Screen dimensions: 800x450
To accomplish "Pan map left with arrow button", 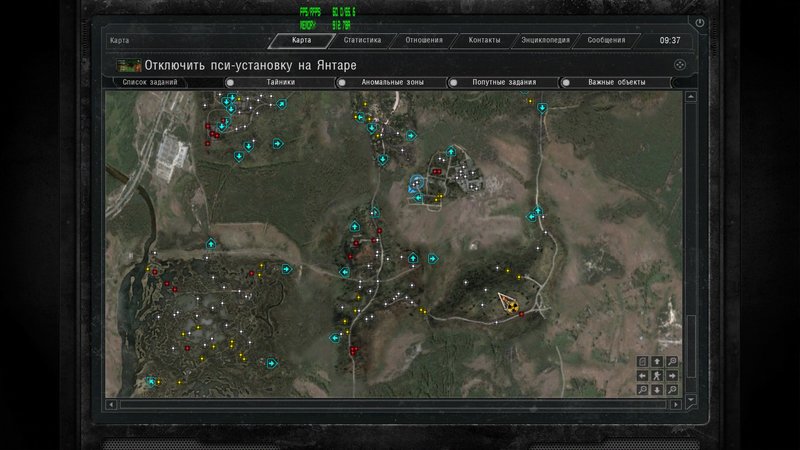I will click(x=643, y=375).
